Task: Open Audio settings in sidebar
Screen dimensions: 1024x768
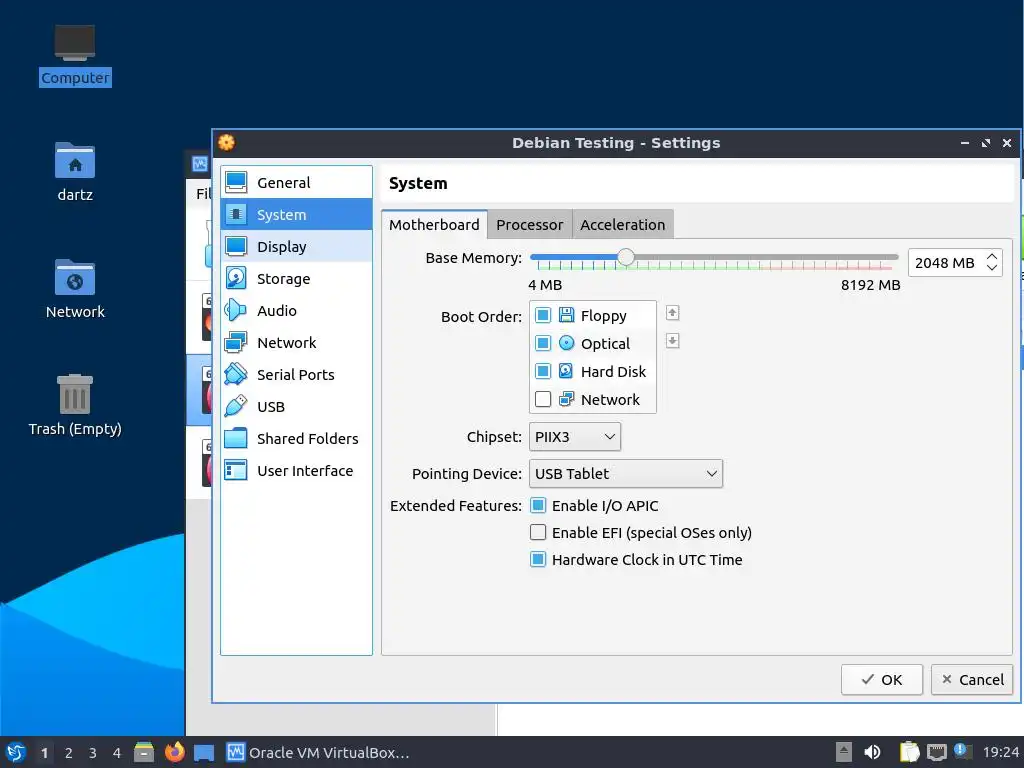Action: [296, 310]
